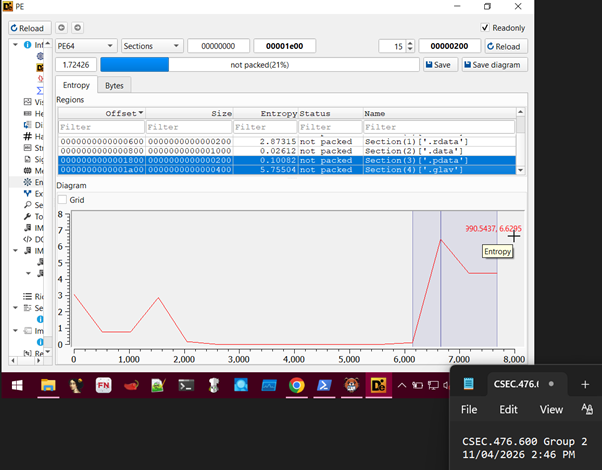This screenshot has width=602, height=470.
Task: Click the Regions table scroll down arrow
Action: pos(521,170)
